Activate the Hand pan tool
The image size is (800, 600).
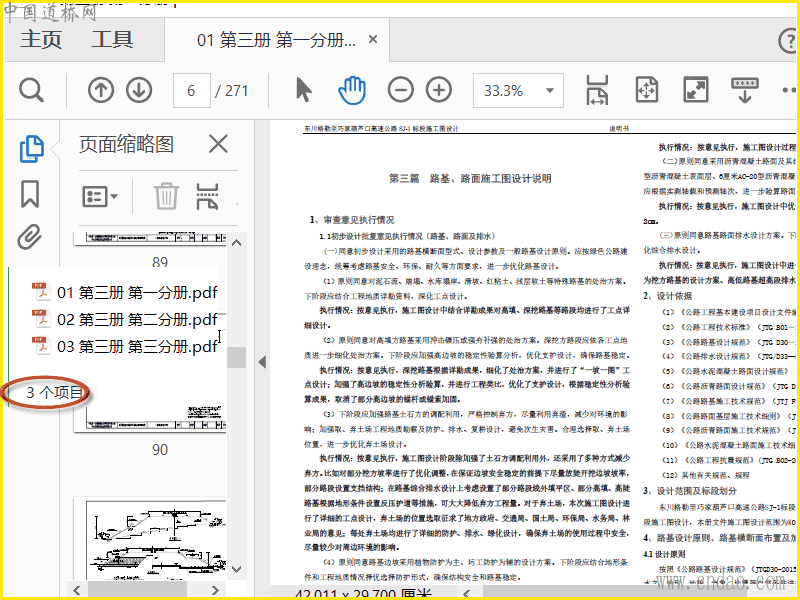(352, 90)
